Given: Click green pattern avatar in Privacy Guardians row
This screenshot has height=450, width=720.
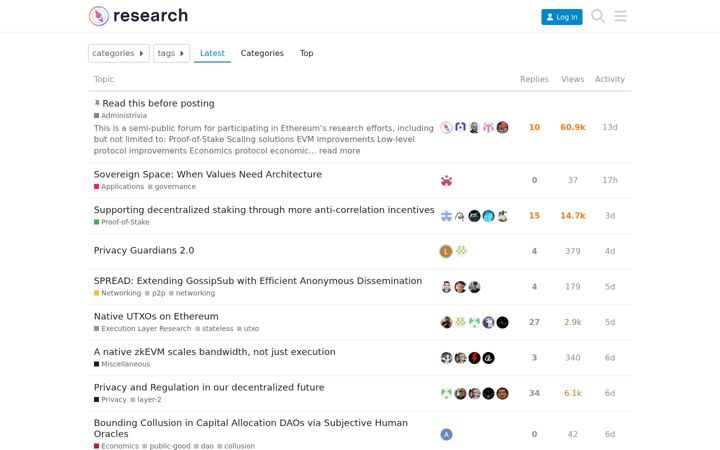Looking at the screenshot, I should click(461, 250).
